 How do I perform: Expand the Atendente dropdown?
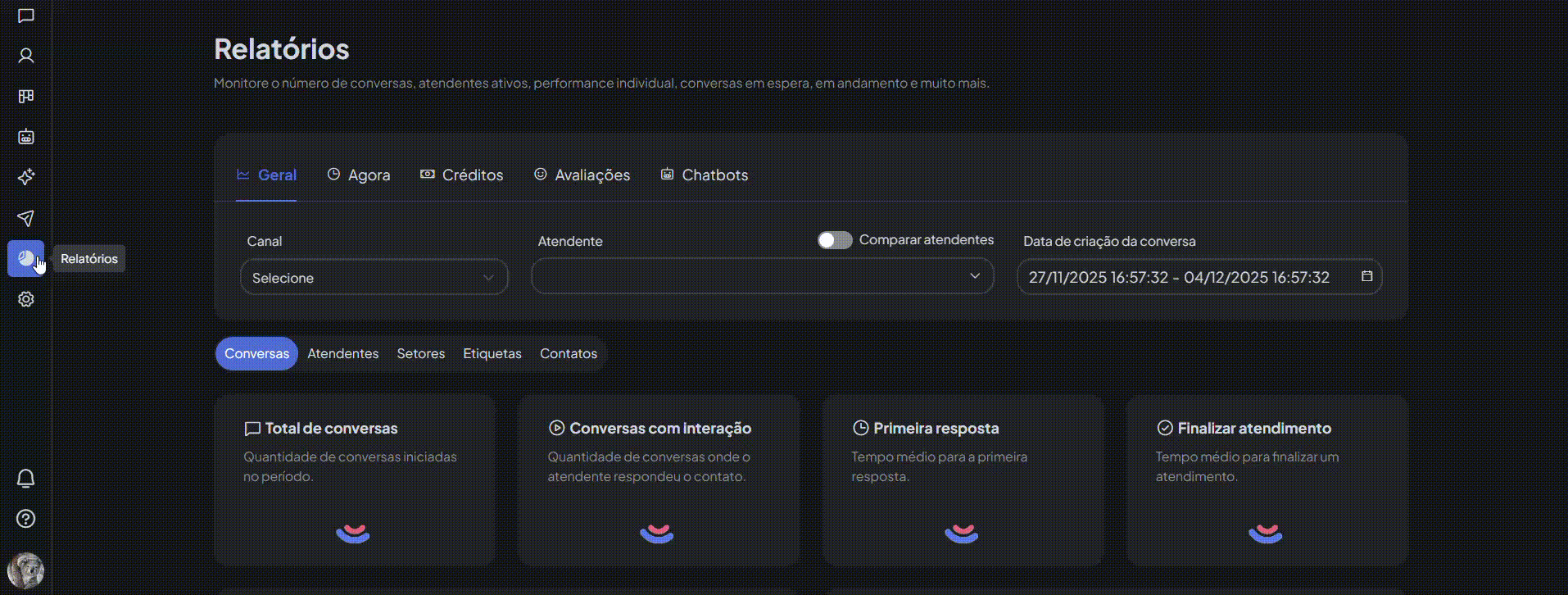[762, 277]
